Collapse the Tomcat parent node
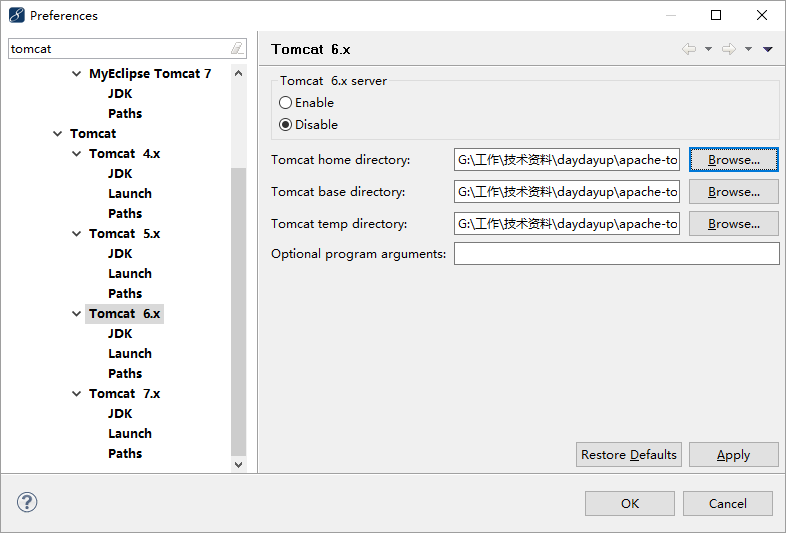Screen dimensions: 786x533 [x=58, y=134]
